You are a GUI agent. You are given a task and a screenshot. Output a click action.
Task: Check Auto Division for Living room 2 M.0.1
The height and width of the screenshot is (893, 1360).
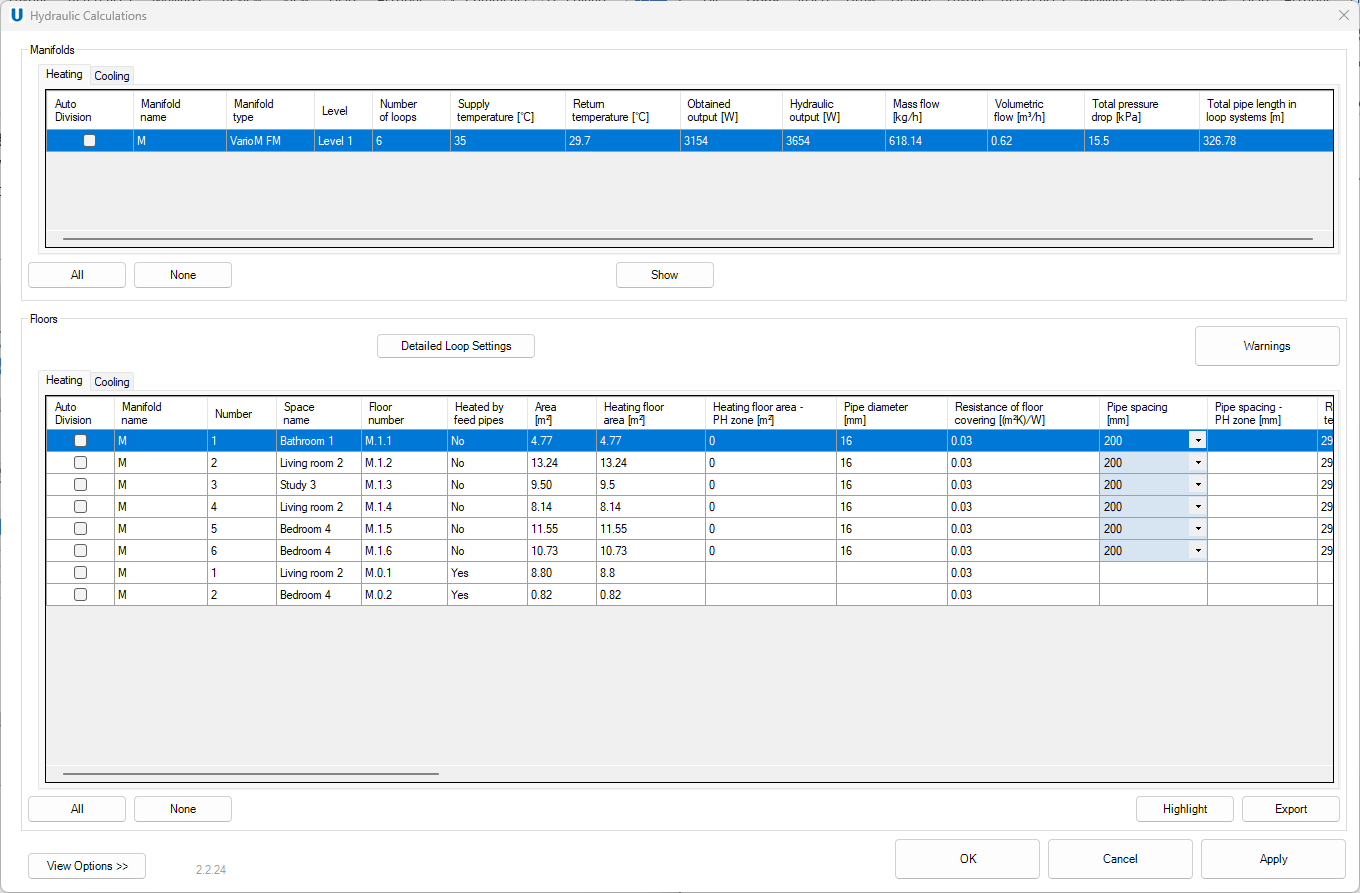(x=80, y=573)
